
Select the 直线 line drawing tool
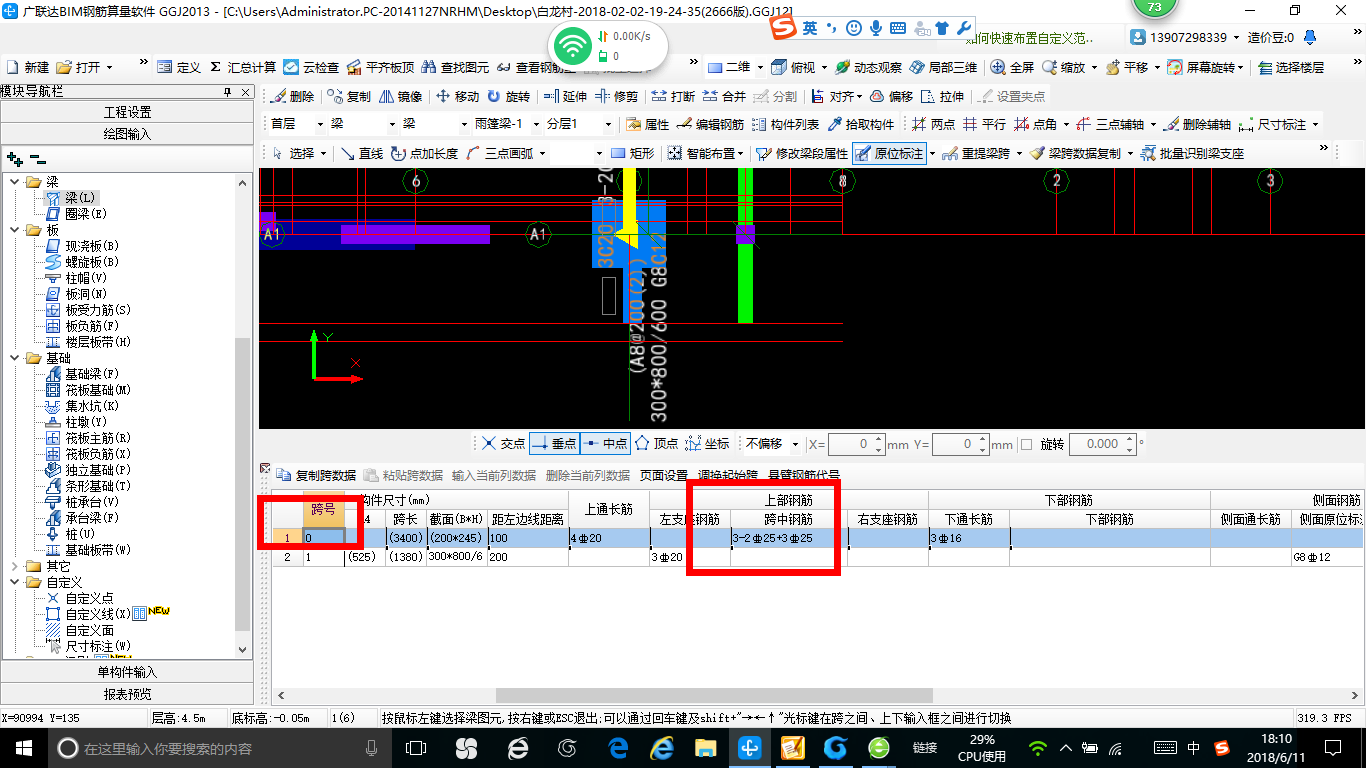tap(361, 153)
